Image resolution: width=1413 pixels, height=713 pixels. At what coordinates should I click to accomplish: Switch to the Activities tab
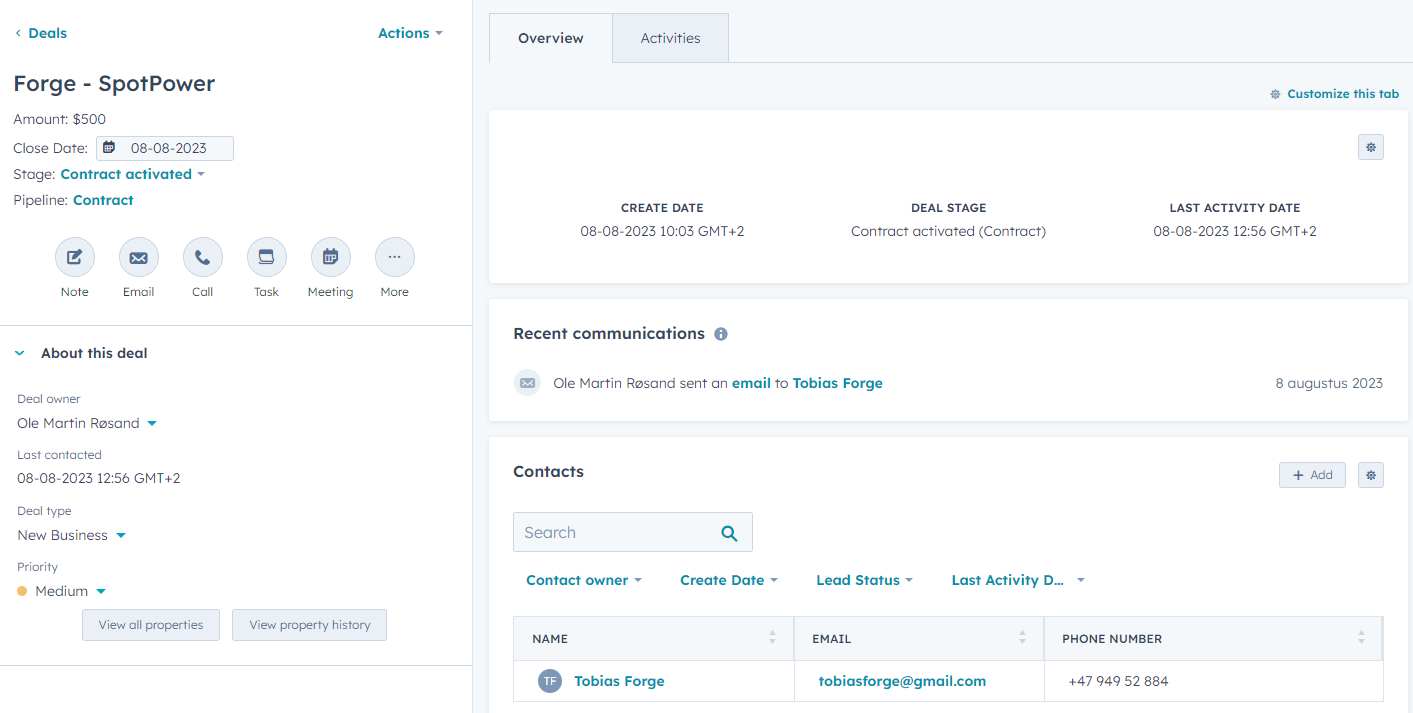point(670,38)
